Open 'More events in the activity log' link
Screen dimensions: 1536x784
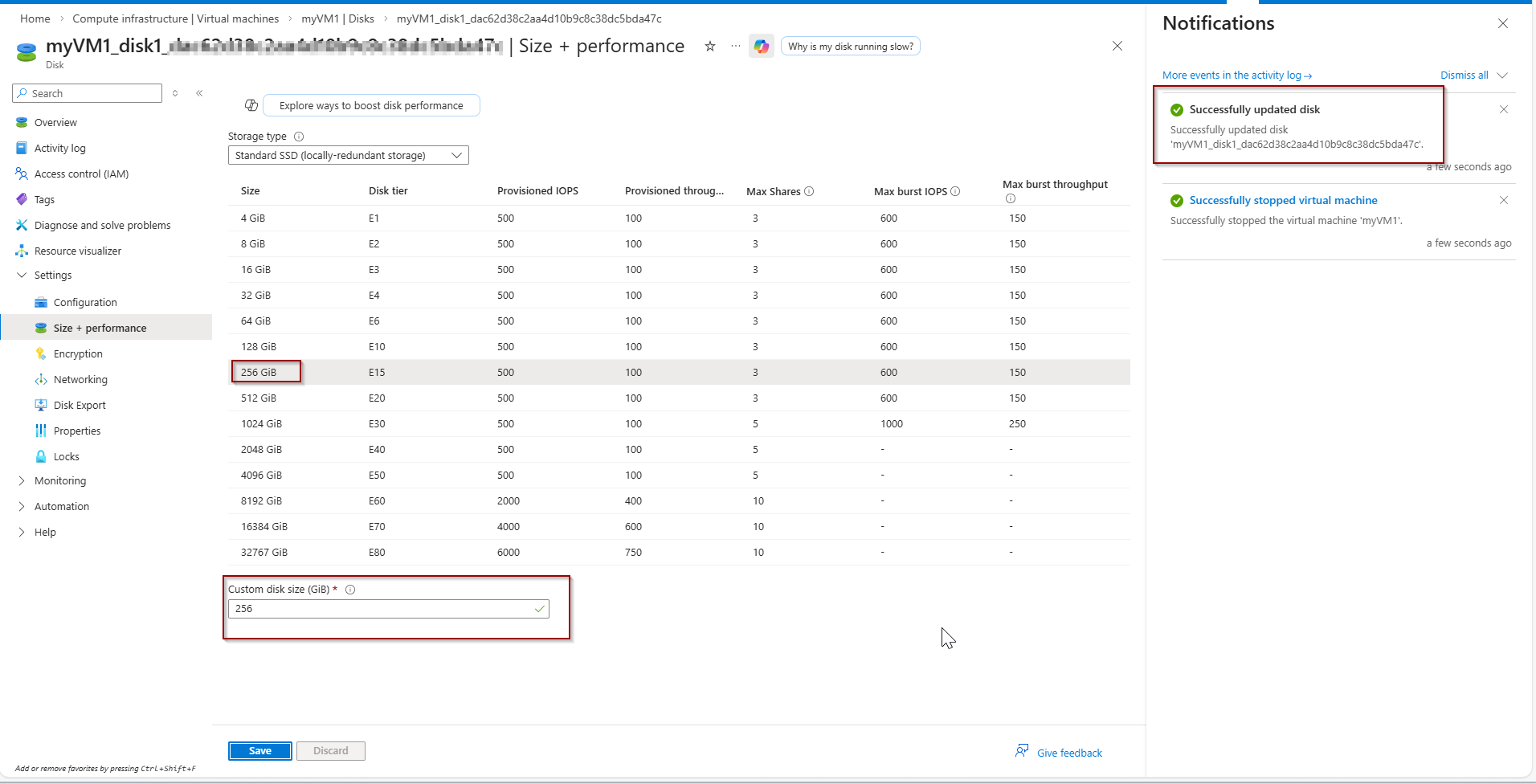(x=1237, y=76)
